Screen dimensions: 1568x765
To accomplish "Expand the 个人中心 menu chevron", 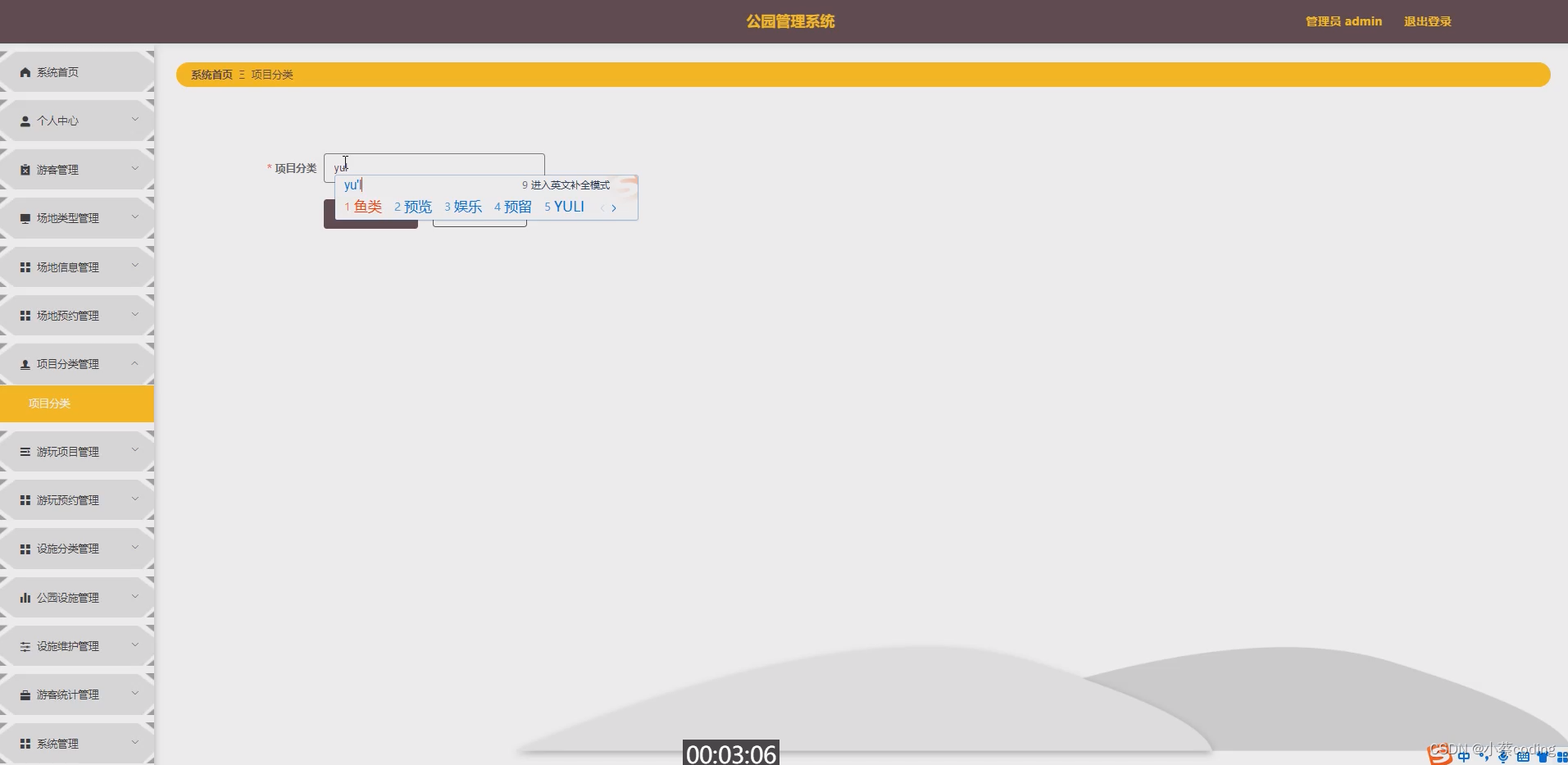I will [x=135, y=120].
